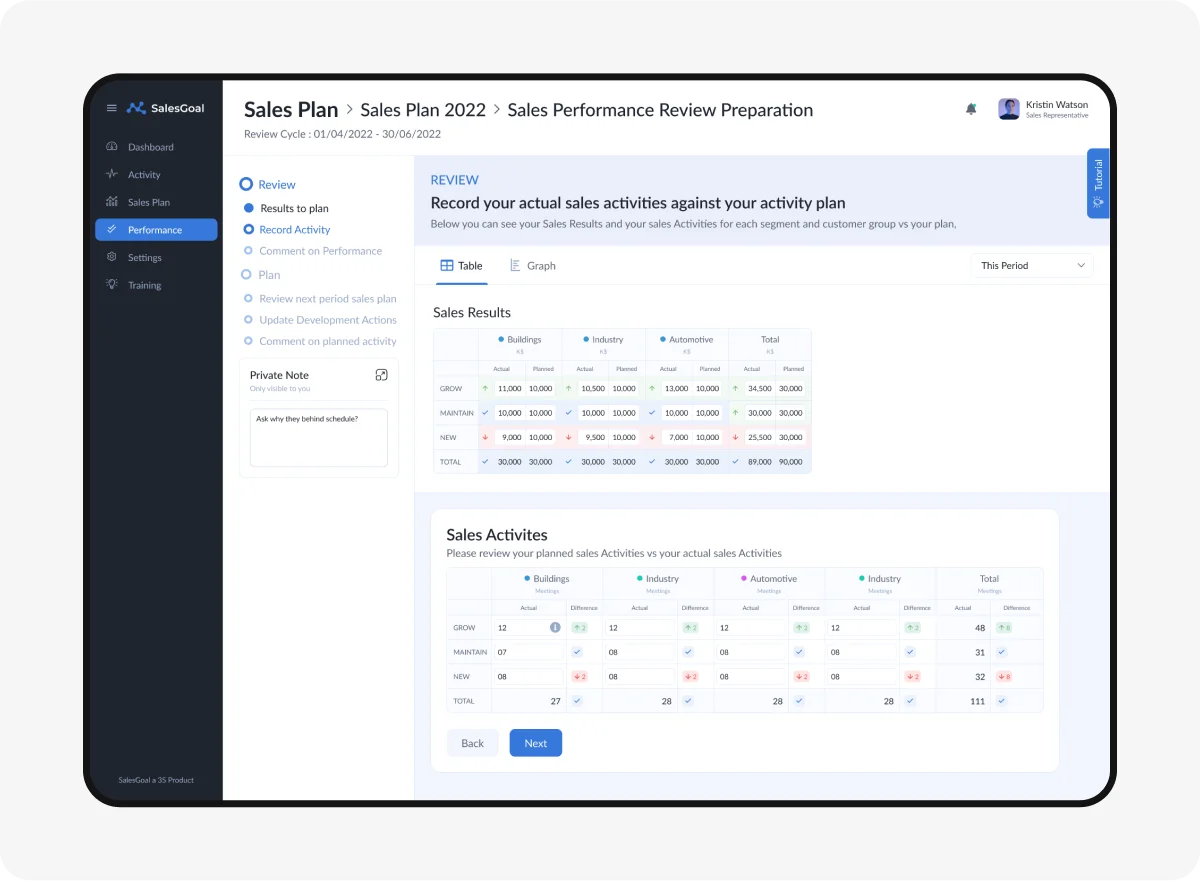Click the Next button
The width and height of the screenshot is (1200, 881).
535,743
